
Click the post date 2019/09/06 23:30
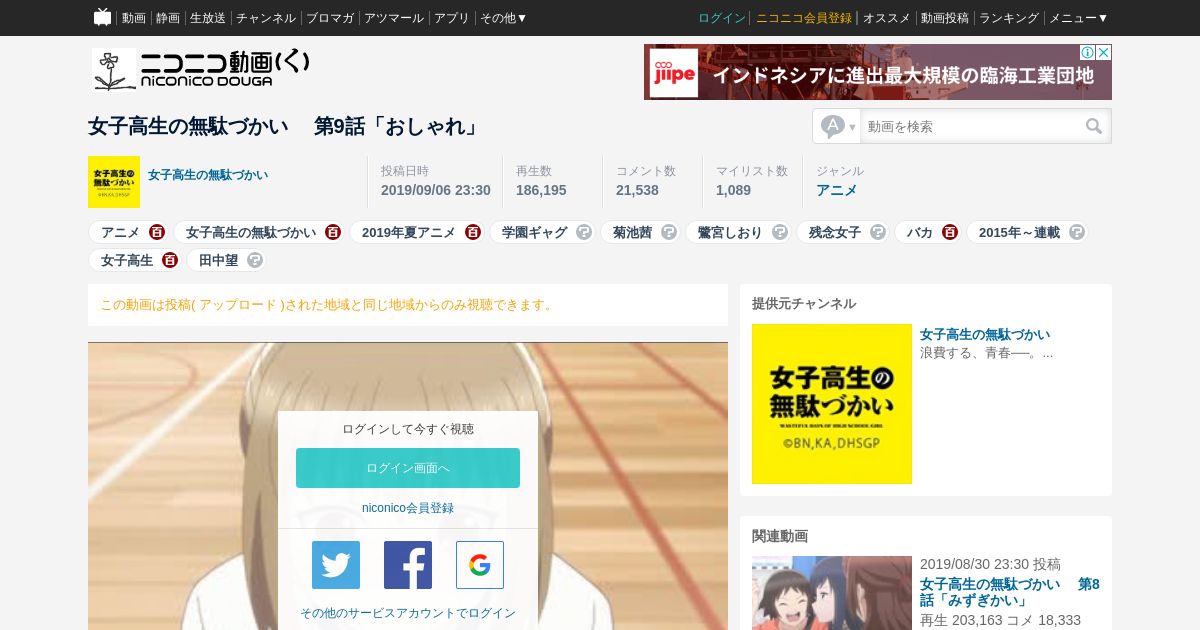point(436,190)
